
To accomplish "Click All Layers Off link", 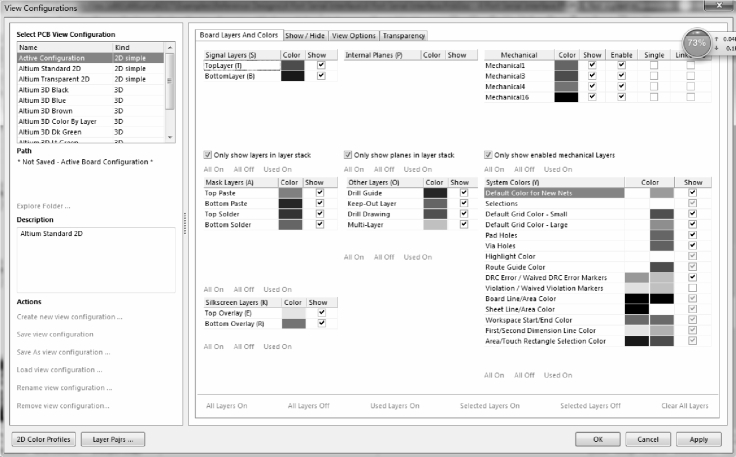I will point(308,406).
